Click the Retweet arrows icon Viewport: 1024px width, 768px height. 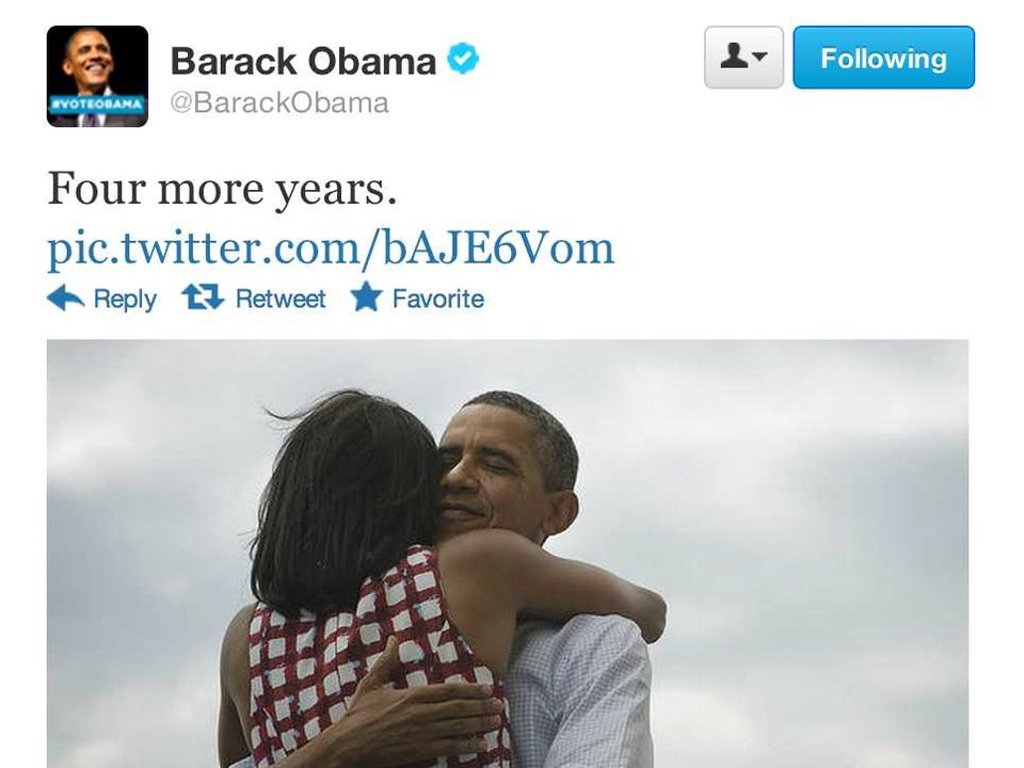202,296
